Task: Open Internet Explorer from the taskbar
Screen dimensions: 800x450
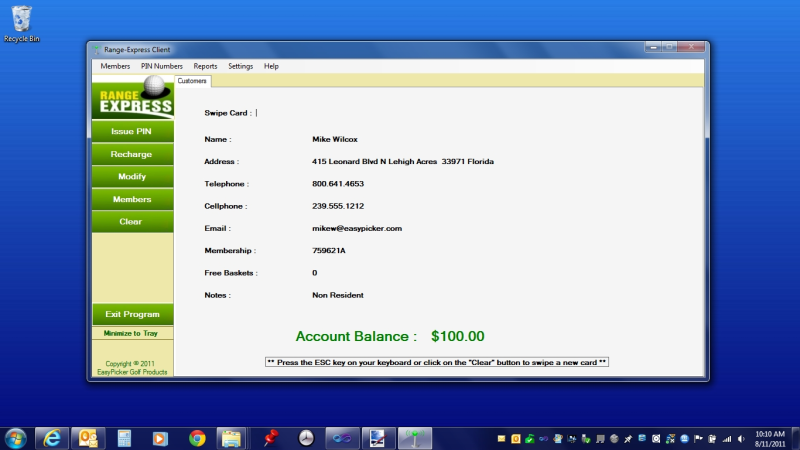Action: click(52, 438)
